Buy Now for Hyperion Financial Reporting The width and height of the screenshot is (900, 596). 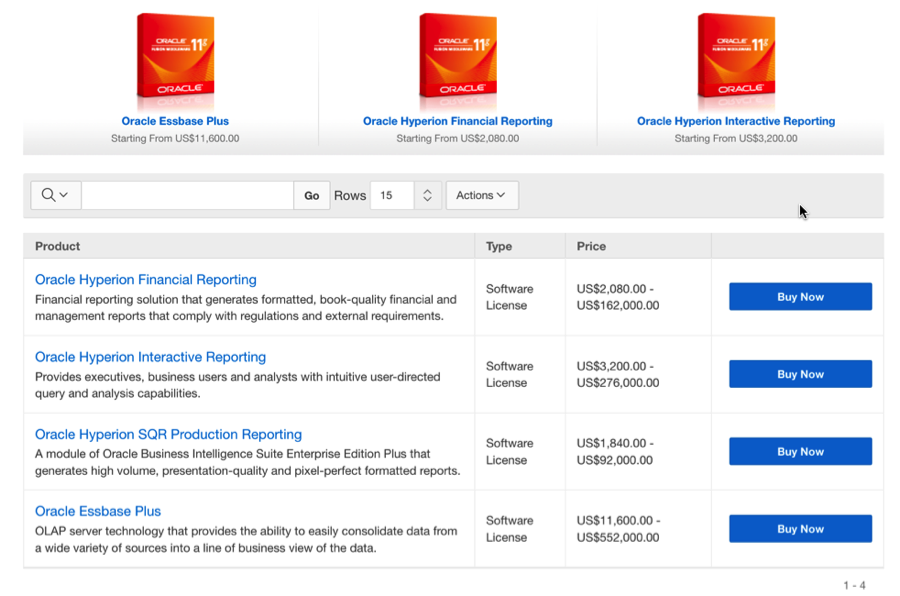click(800, 297)
